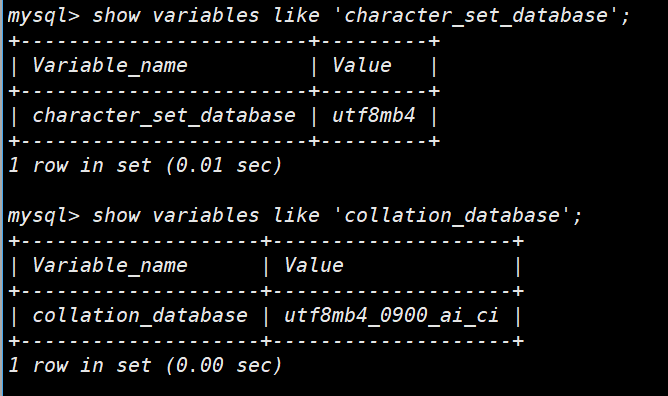Viewport: 668px width, 396px height.
Task: Click the character_set_database row cell
Action: click(x=164, y=116)
